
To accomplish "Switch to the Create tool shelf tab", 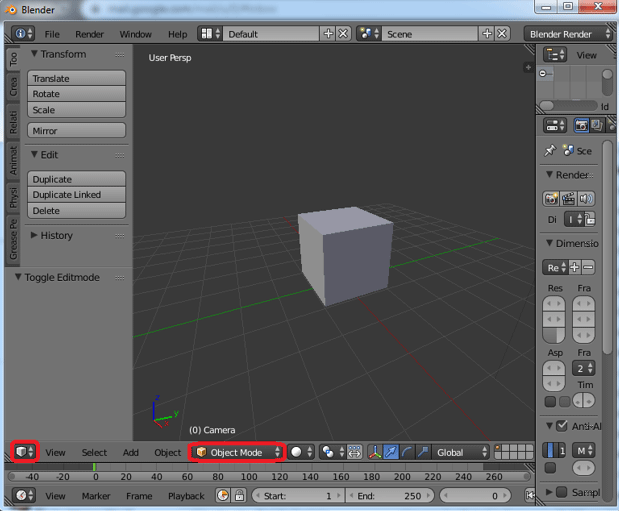I will point(13,87).
